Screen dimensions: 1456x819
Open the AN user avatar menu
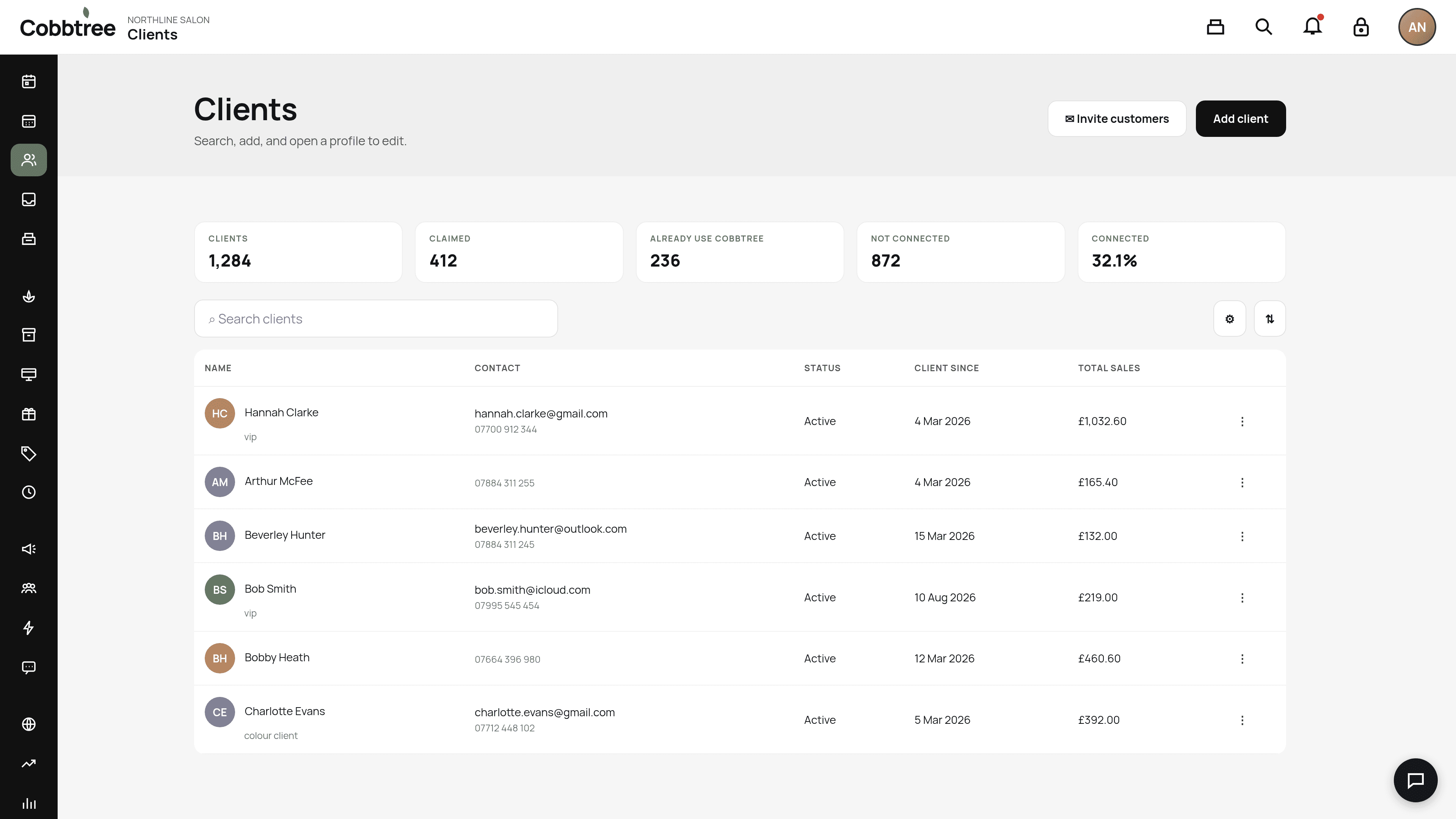[x=1417, y=27]
